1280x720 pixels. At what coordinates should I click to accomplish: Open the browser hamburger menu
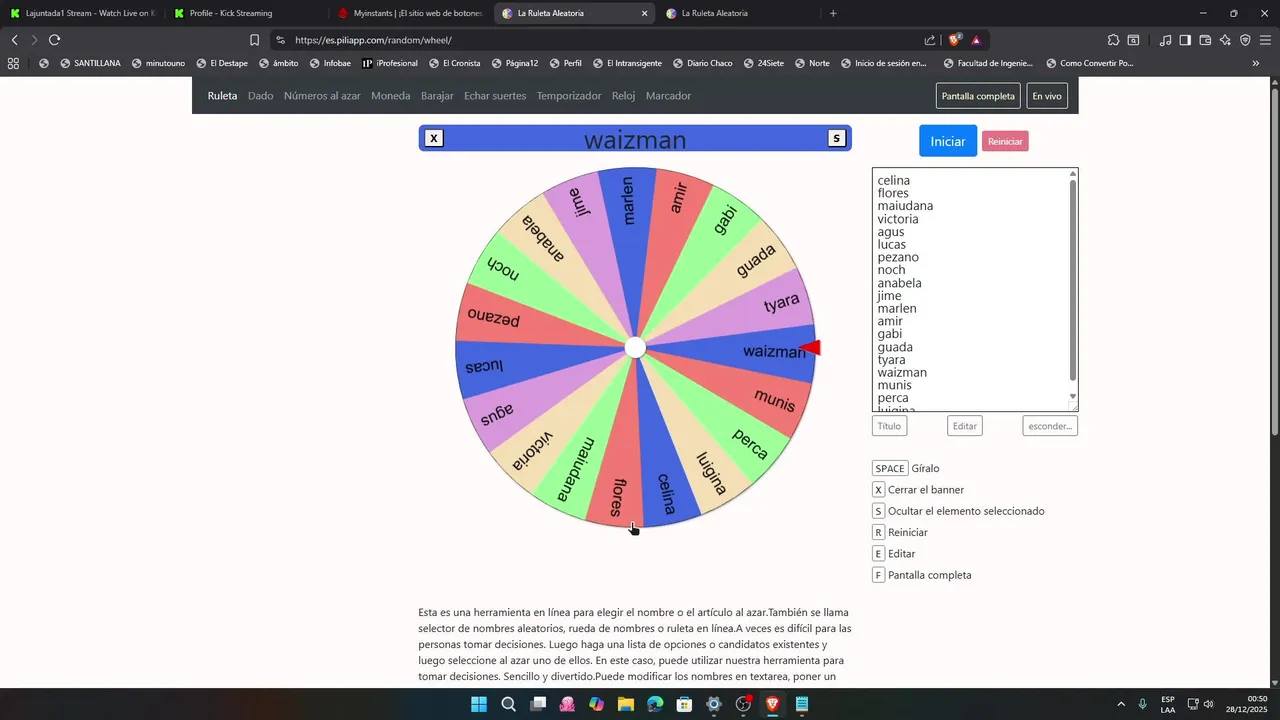1265,40
